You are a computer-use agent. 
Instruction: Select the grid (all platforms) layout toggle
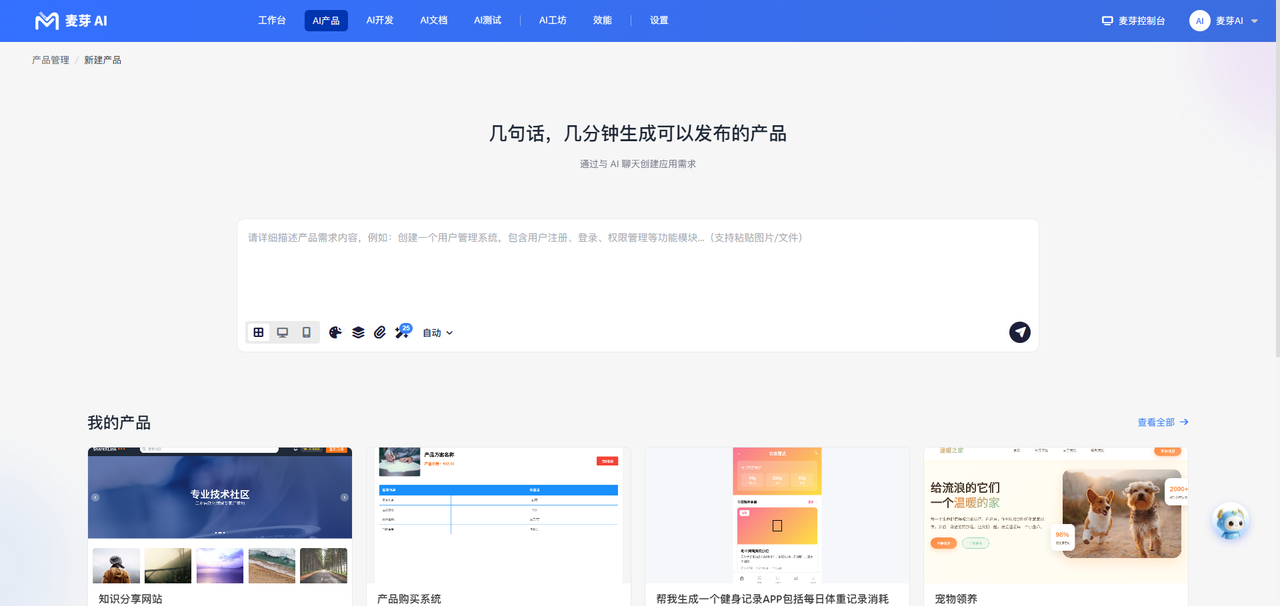pos(259,332)
